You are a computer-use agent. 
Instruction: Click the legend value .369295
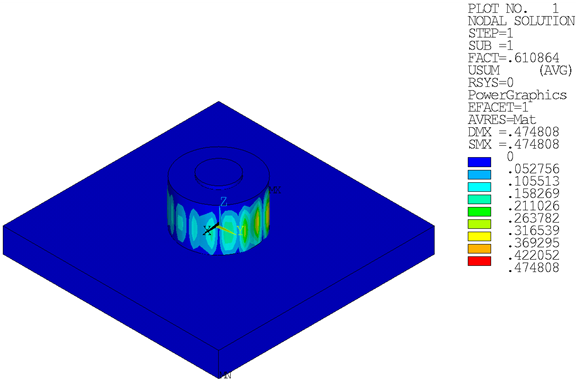pos(533,243)
